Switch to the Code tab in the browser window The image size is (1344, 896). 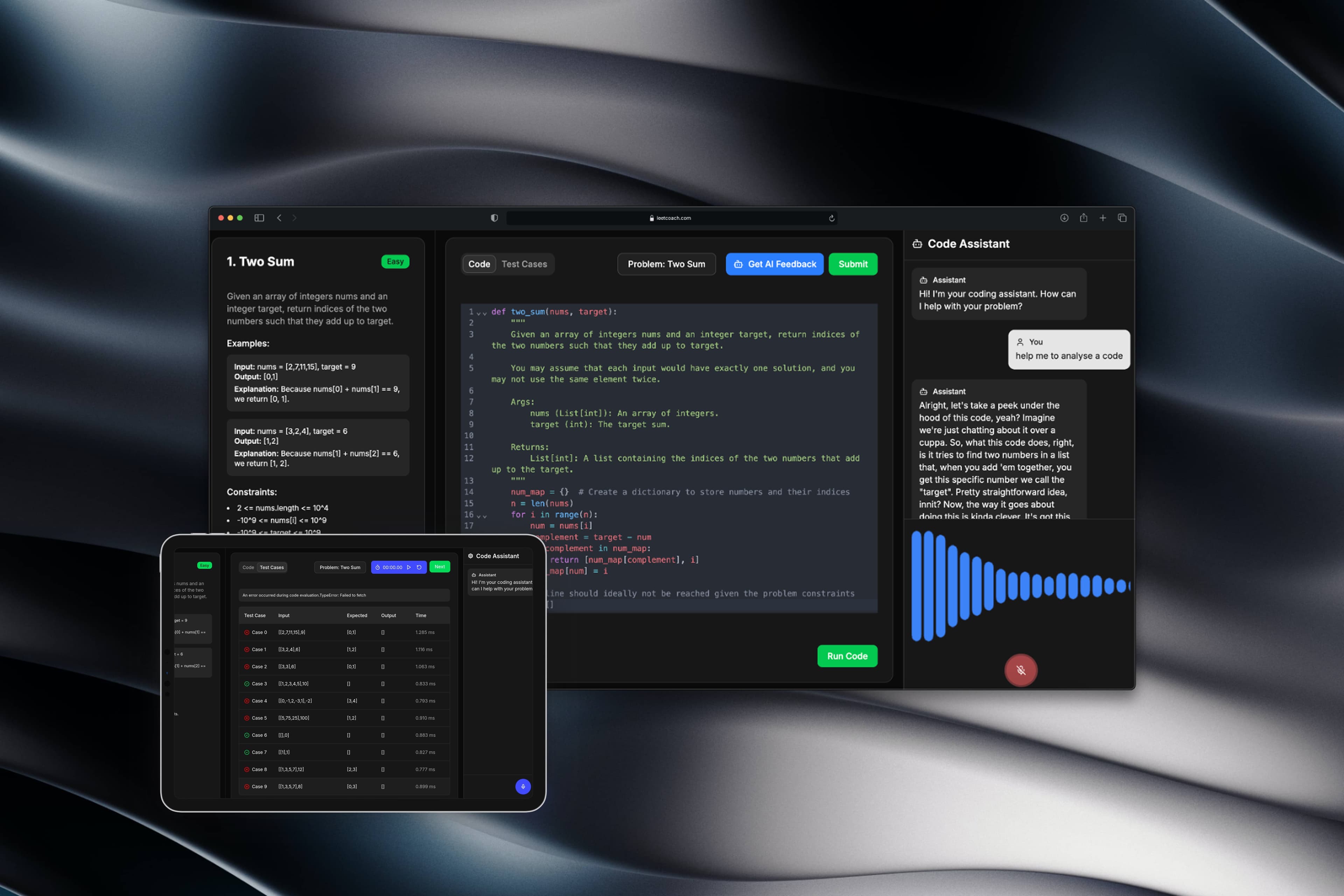point(479,264)
